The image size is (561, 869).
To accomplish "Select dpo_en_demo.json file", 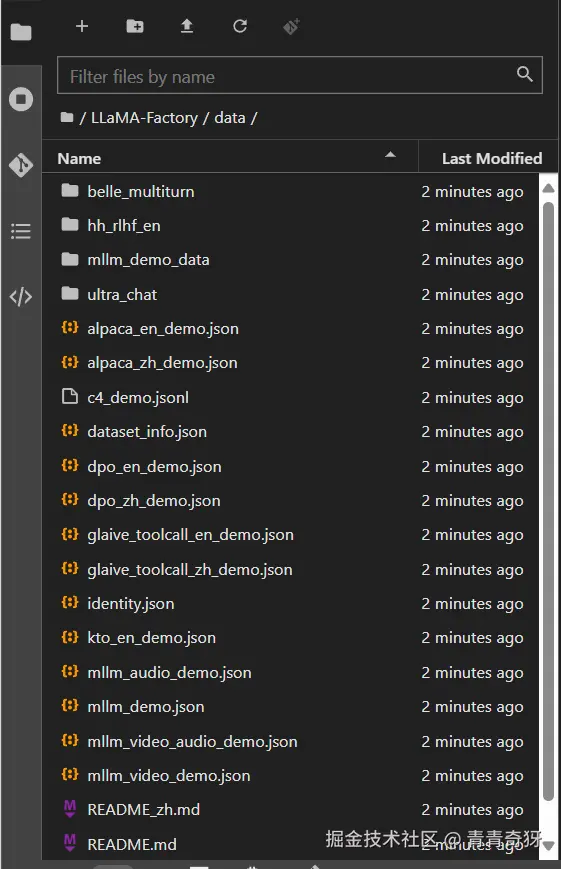I will 290,467.
